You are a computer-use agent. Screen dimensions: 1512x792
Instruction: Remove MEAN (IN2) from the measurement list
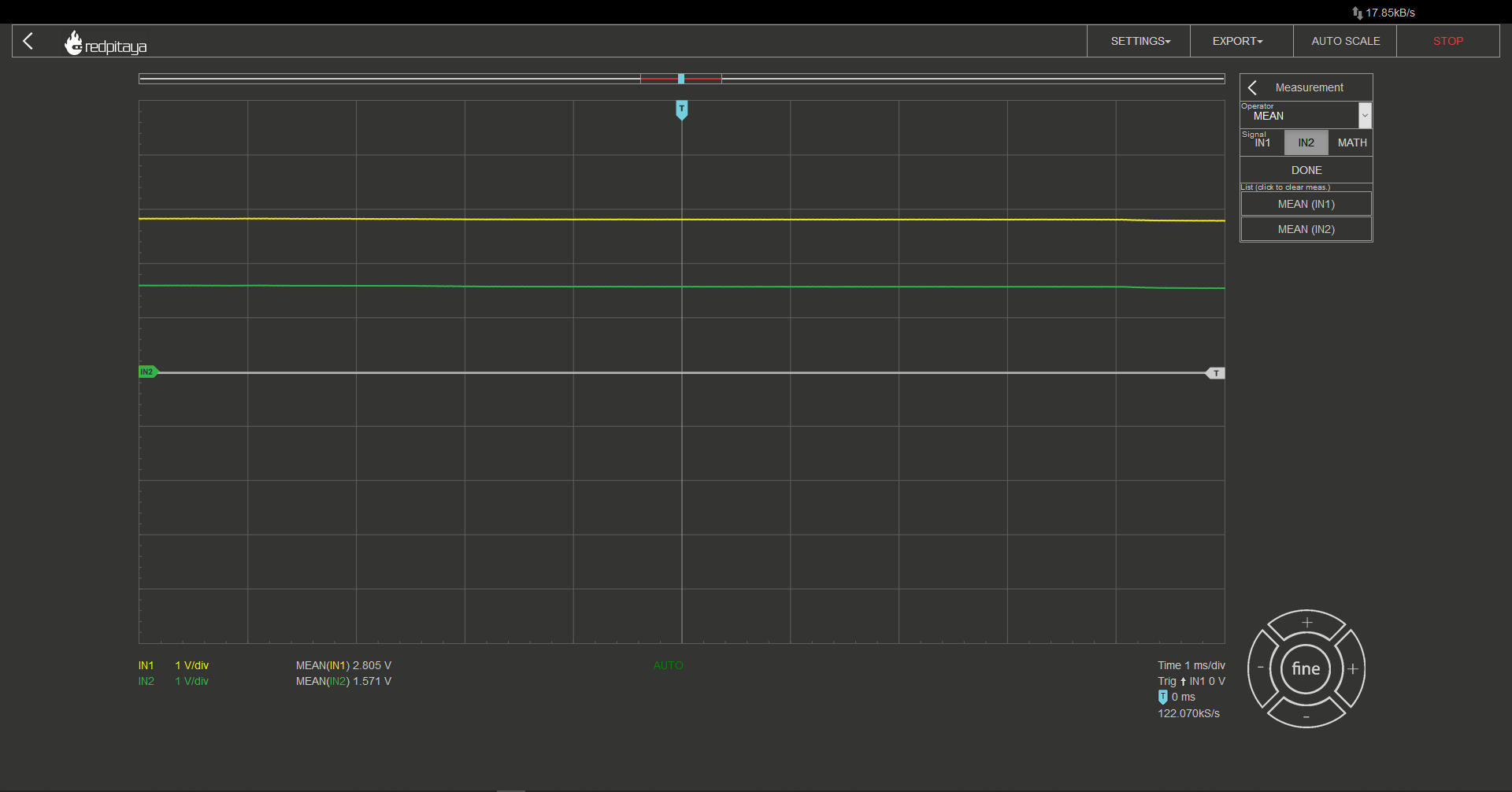tap(1306, 229)
